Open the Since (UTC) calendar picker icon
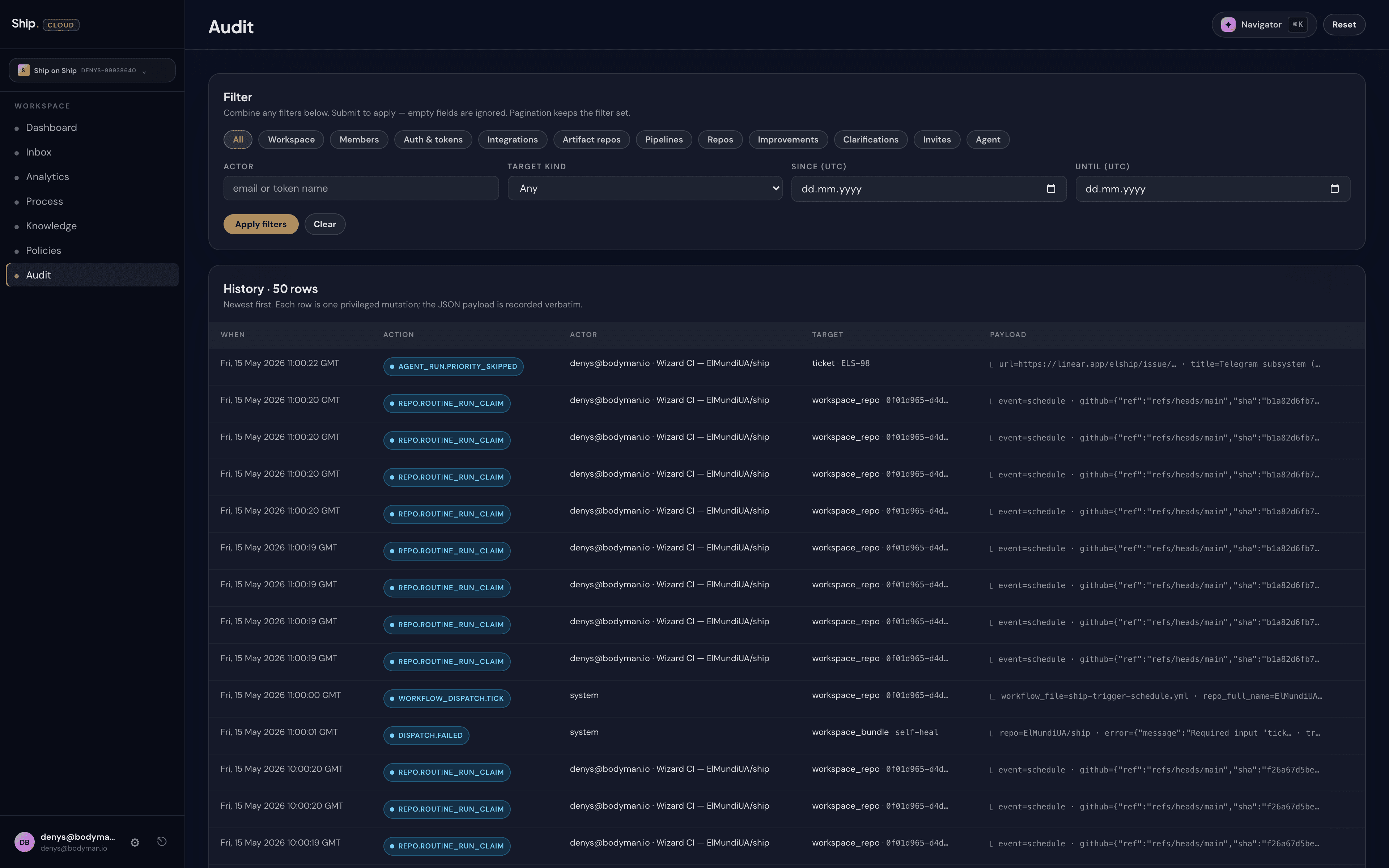 pyautogui.click(x=1050, y=188)
